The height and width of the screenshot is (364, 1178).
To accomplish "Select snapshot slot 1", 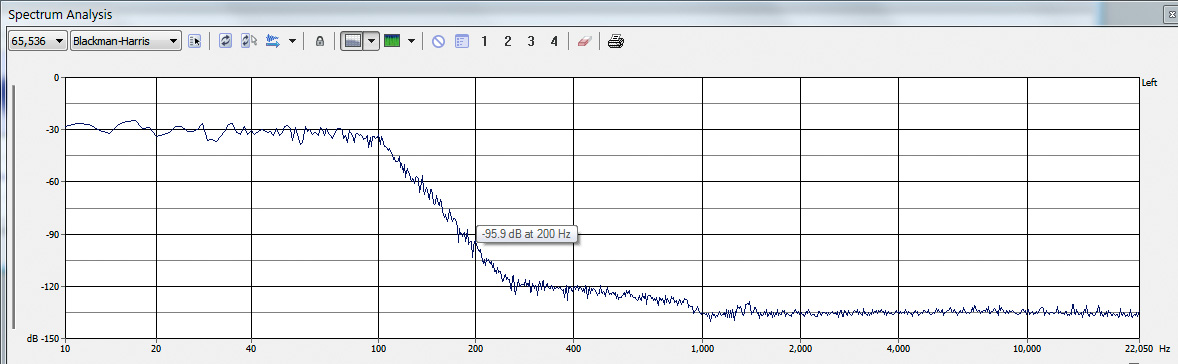I will pos(484,41).
